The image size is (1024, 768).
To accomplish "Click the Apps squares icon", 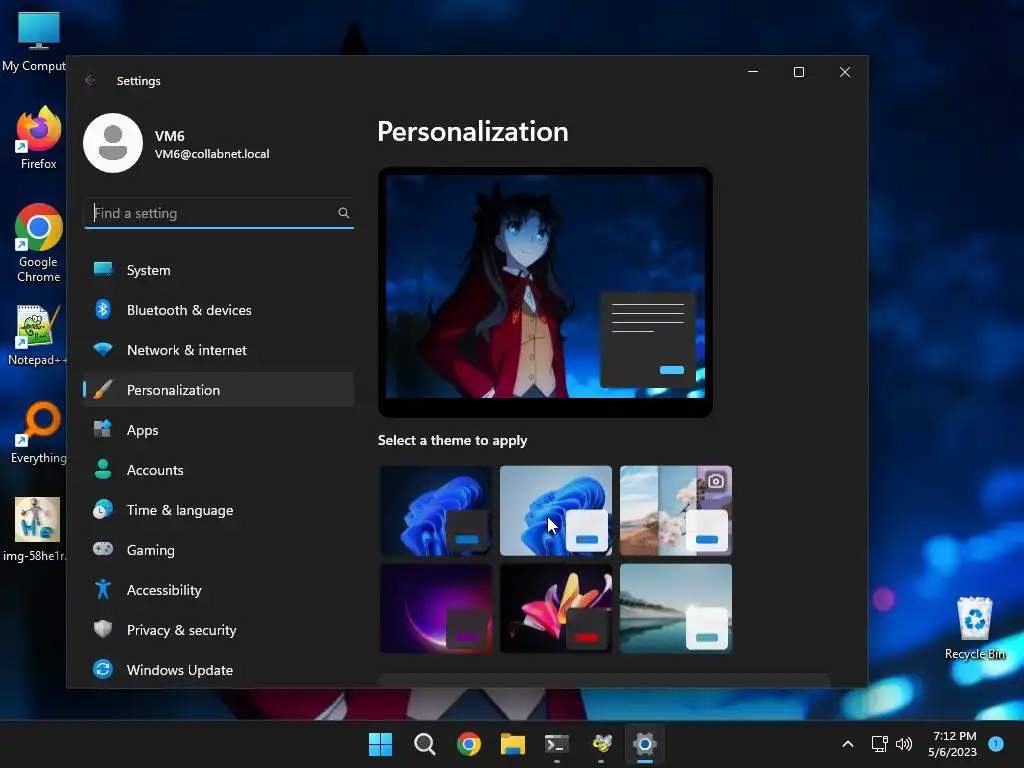I will point(103,429).
